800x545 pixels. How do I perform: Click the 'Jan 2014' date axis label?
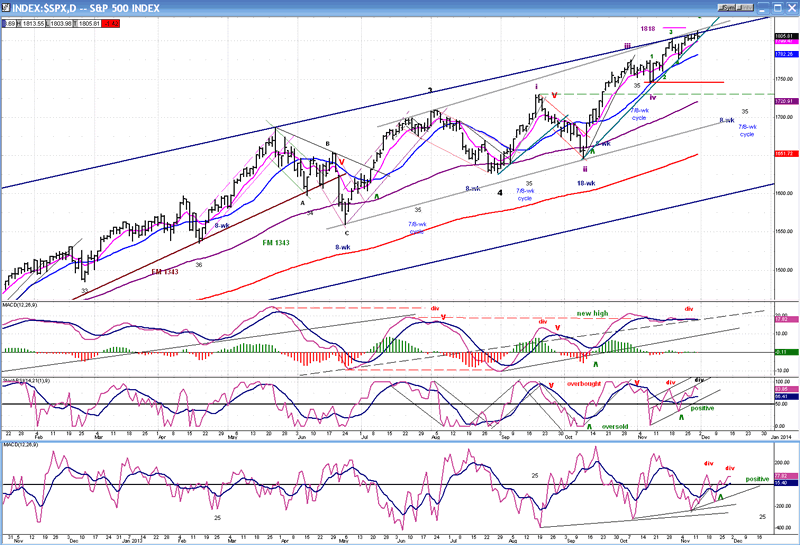click(x=781, y=437)
